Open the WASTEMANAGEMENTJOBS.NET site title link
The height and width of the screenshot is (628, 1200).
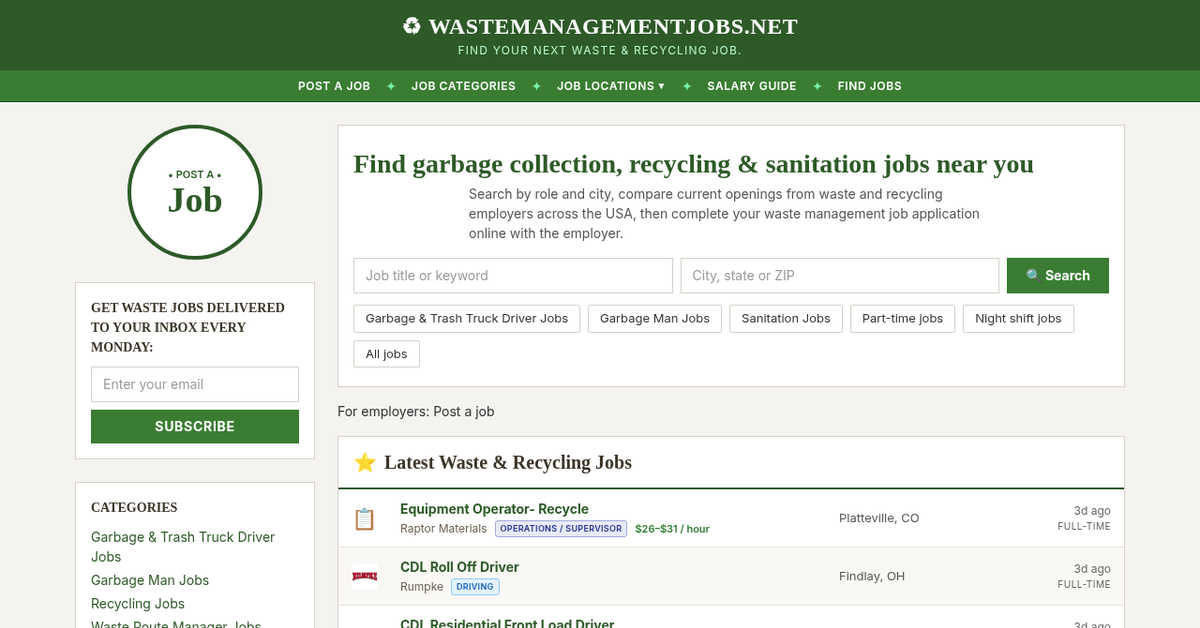[x=600, y=27]
